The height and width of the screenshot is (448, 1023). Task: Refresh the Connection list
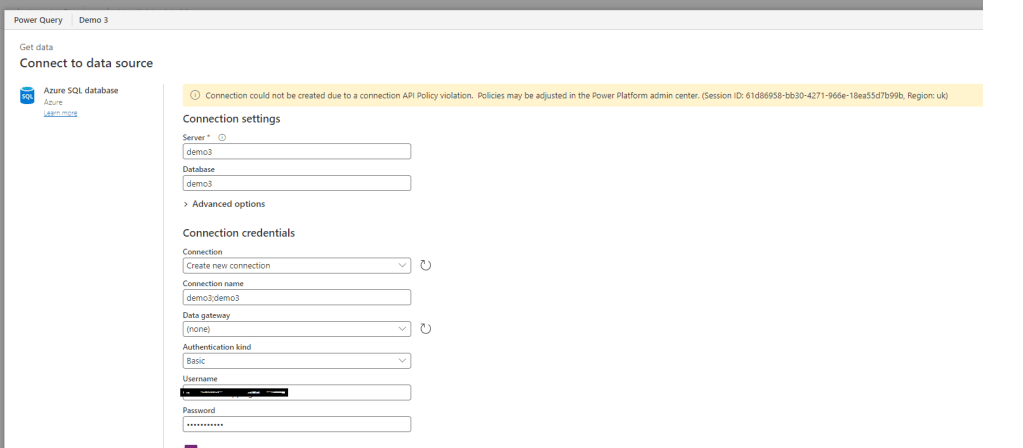pyautogui.click(x=425, y=265)
